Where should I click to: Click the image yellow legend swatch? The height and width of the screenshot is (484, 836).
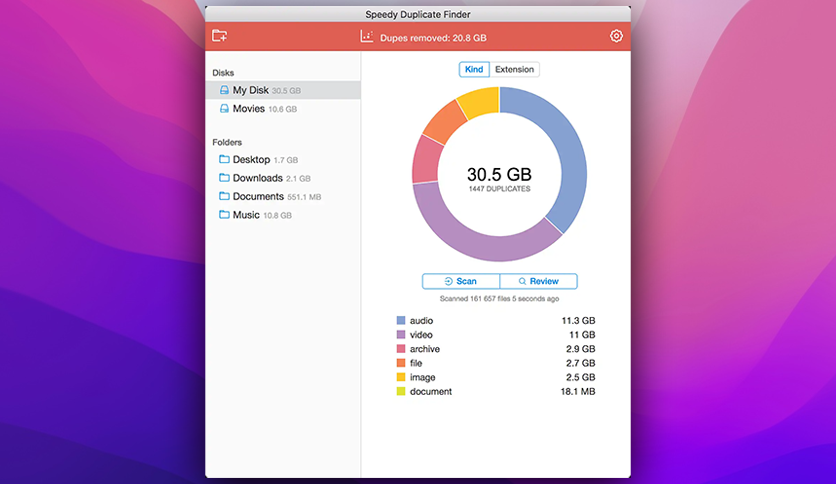pos(401,377)
